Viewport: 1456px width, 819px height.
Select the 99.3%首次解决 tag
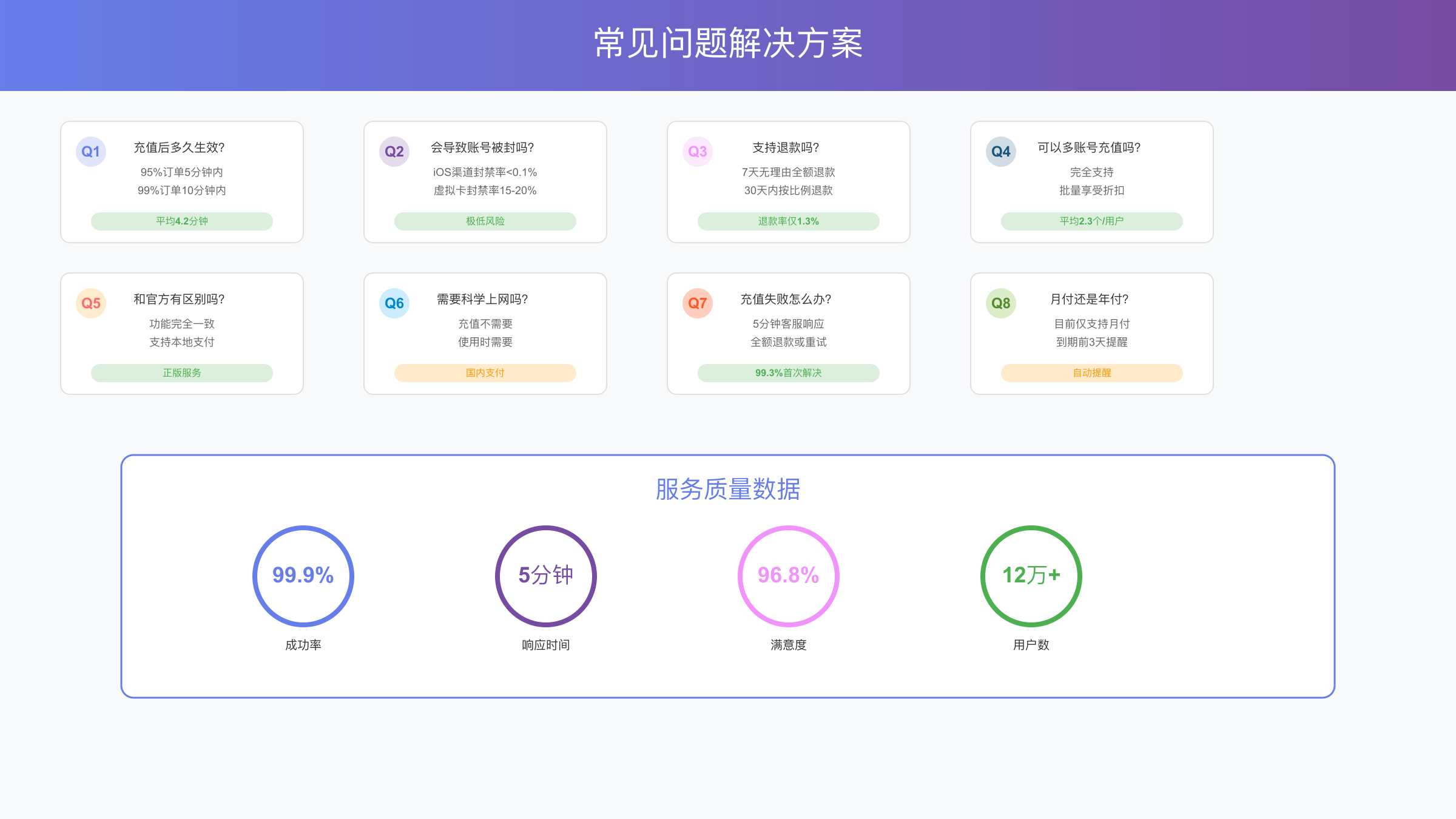point(789,373)
